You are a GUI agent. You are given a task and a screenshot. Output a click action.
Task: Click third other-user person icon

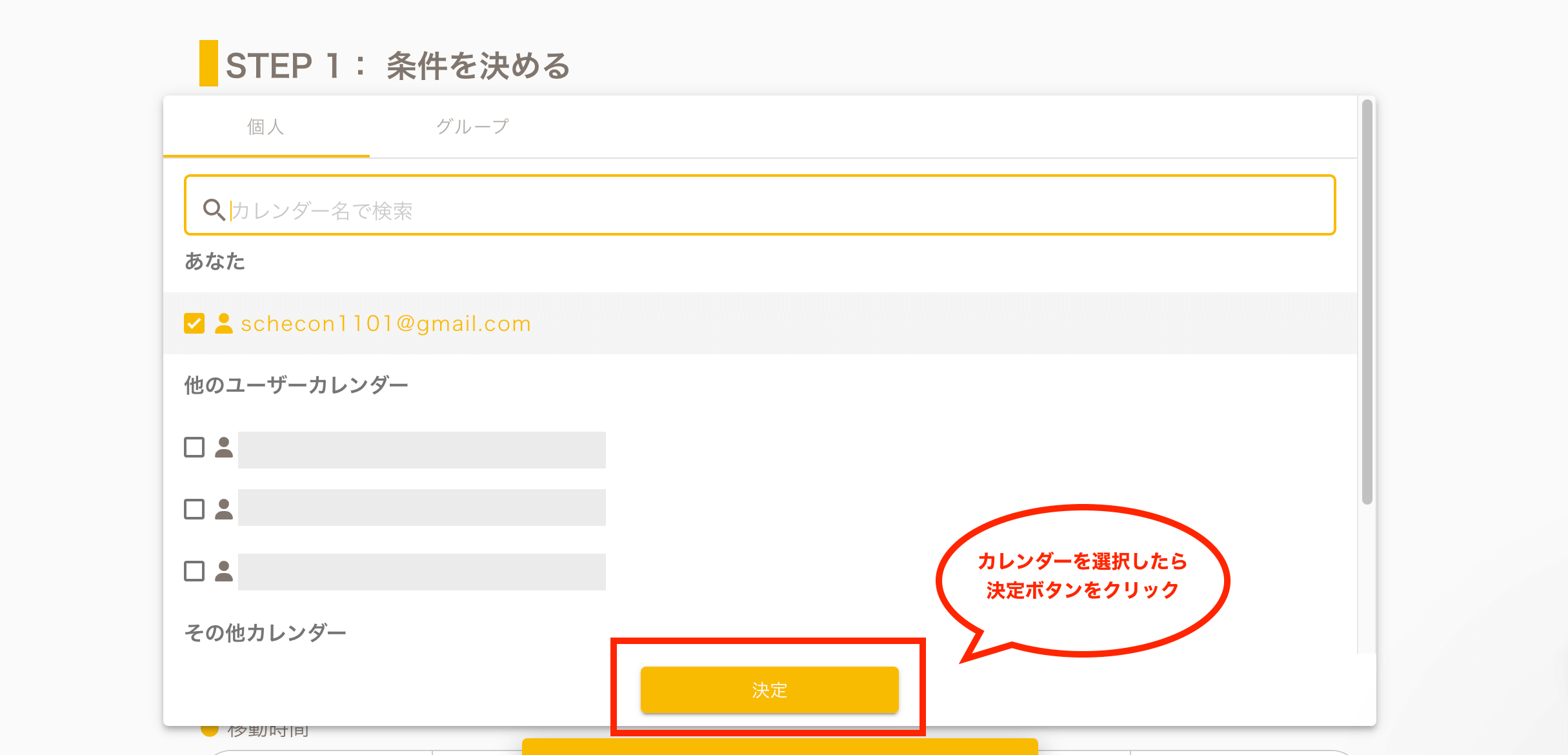click(224, 571)
